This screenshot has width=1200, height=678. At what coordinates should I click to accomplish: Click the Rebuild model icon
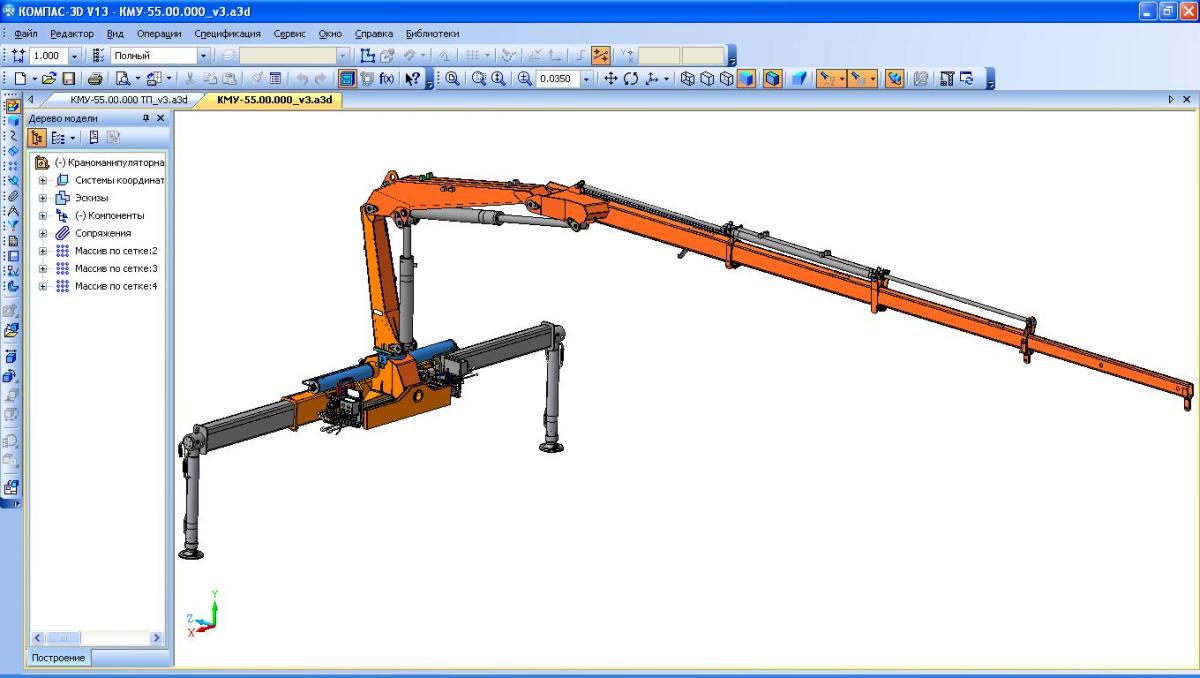click(x=367, y=78)
